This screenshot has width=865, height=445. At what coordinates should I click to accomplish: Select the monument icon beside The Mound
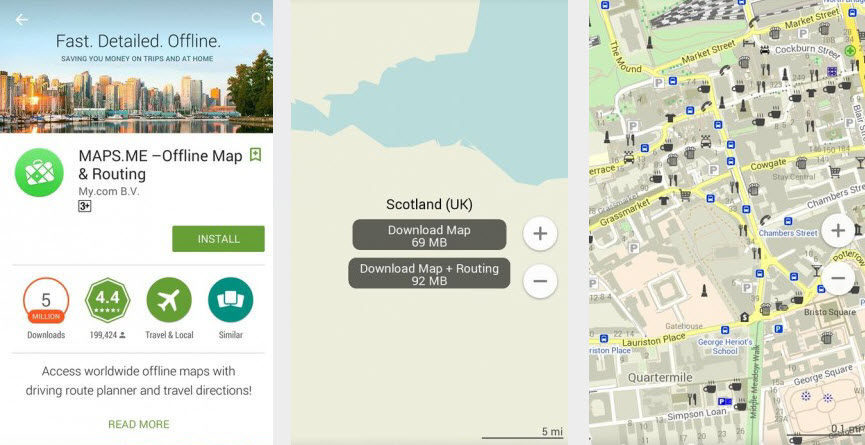(x=649, y=42)
